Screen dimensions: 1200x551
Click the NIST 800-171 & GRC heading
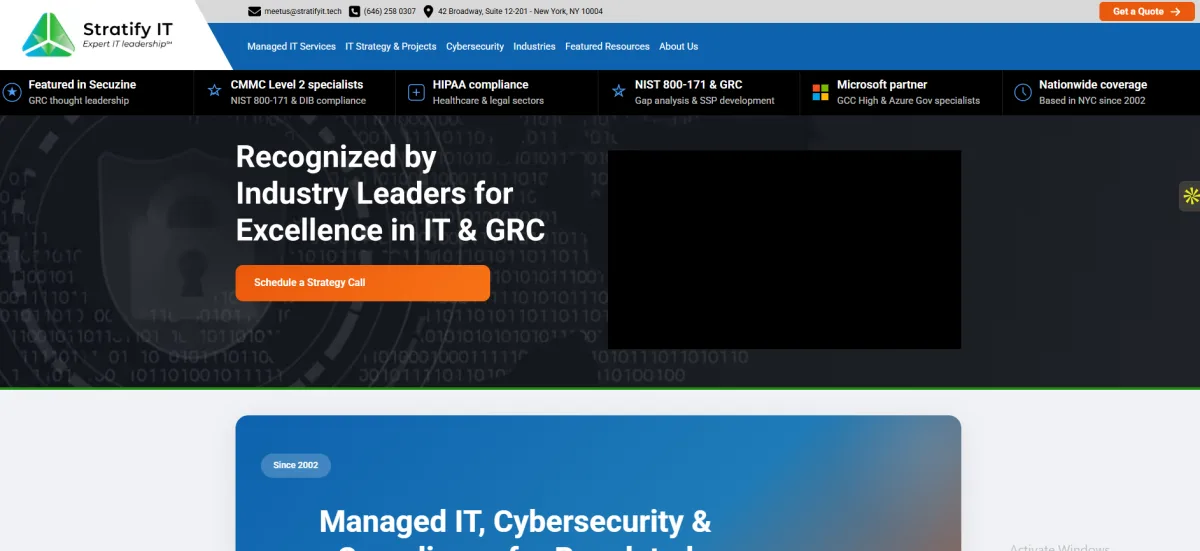point(688,85)
